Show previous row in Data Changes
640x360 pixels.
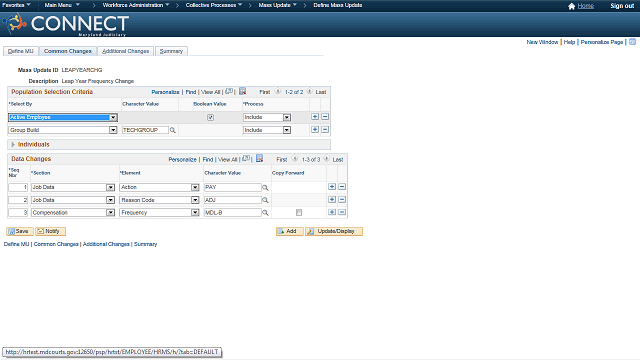point(295,159)
